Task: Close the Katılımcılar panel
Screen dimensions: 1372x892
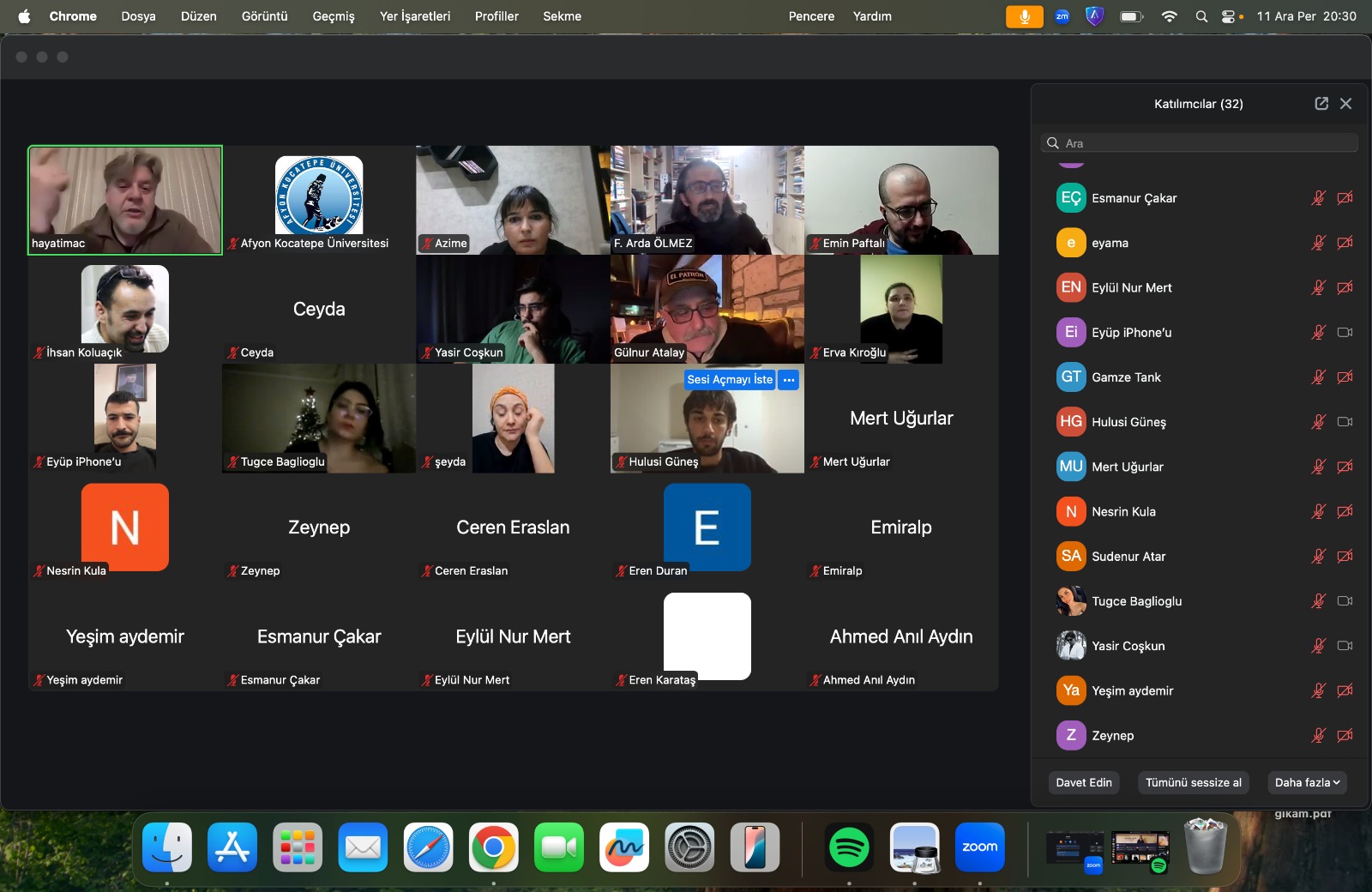Action: (x=1346, y=104)
